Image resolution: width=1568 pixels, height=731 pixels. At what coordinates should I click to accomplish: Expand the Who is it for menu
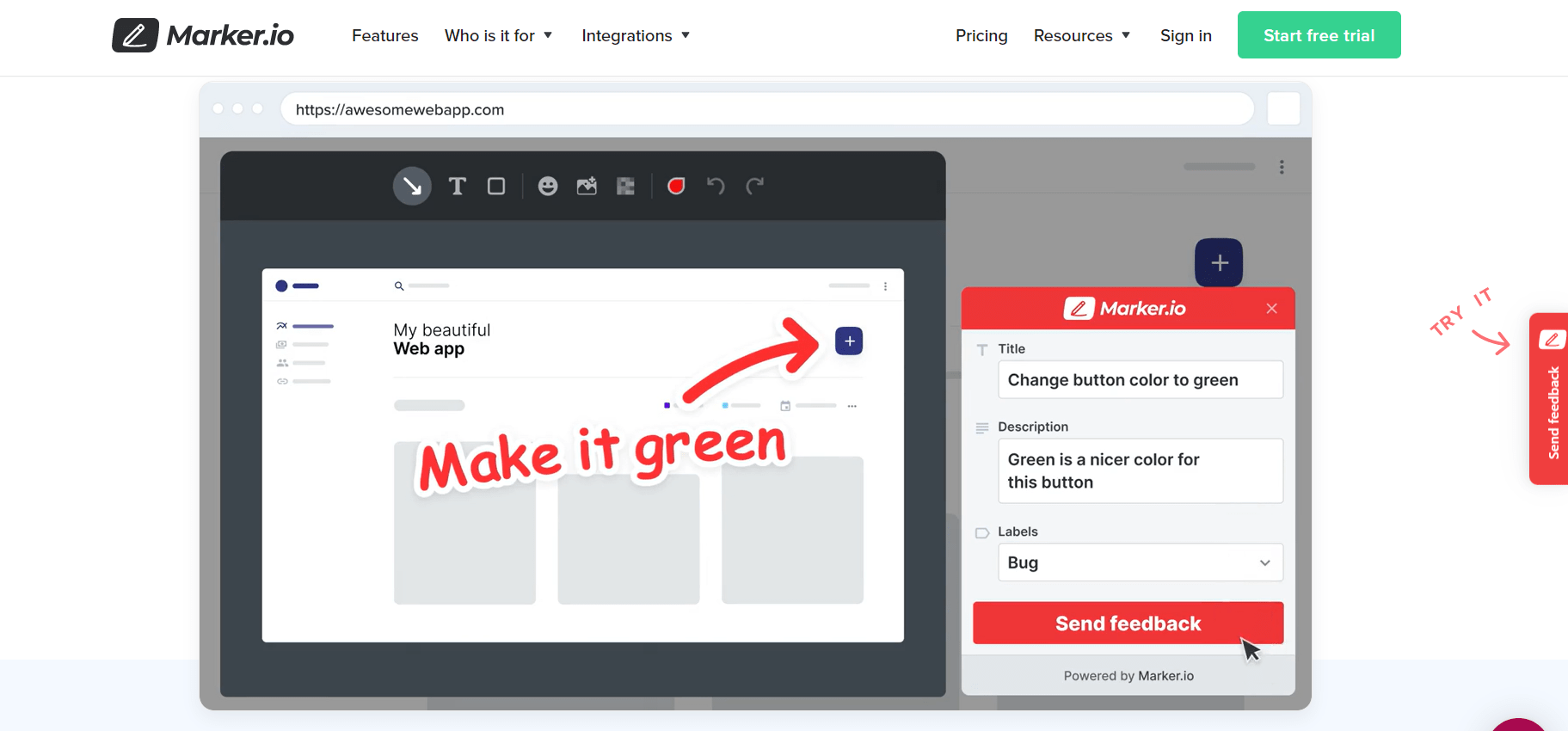pos(498,35)
